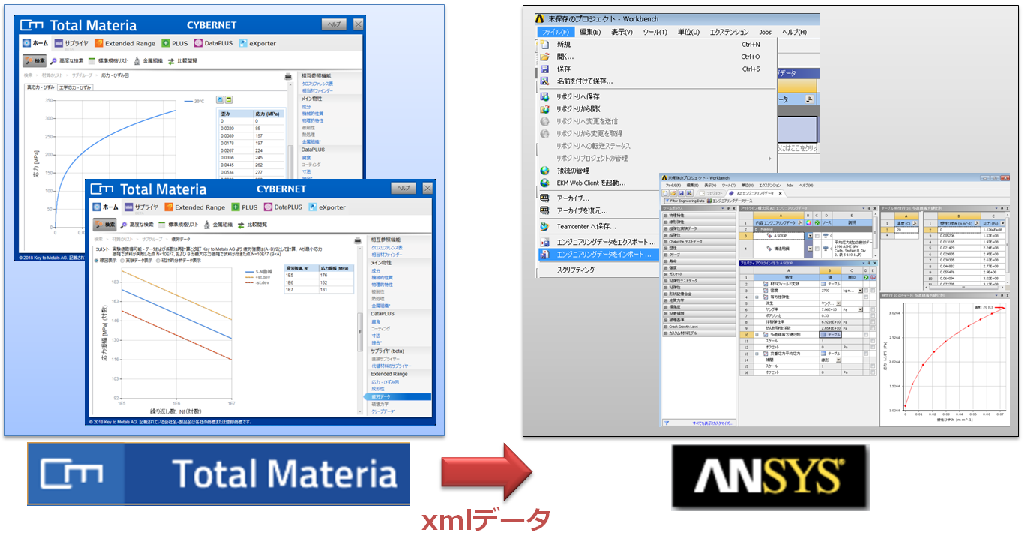
Task: Click サプライヤ icon in back Total Materia window
Action: click(58, 43)
